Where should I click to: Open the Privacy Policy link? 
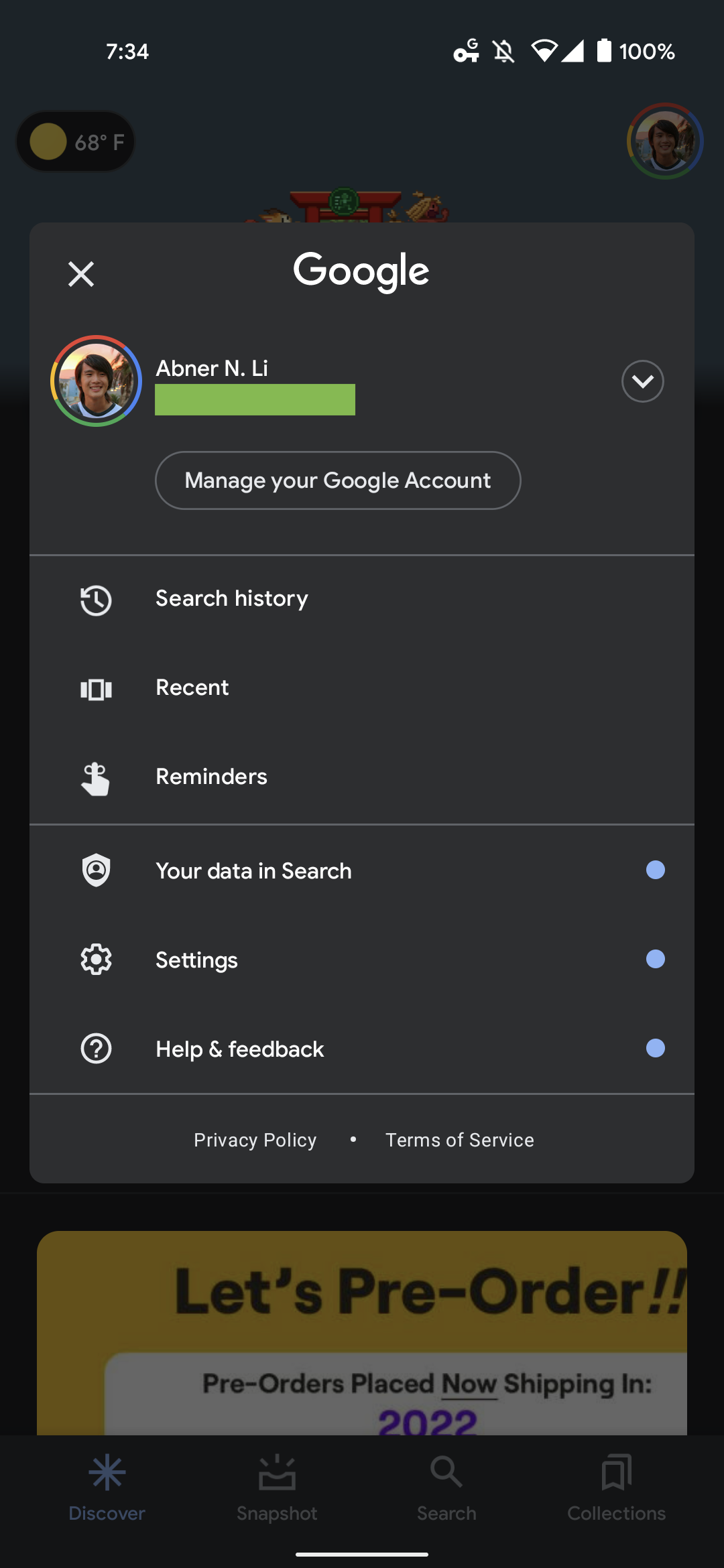255,1140
